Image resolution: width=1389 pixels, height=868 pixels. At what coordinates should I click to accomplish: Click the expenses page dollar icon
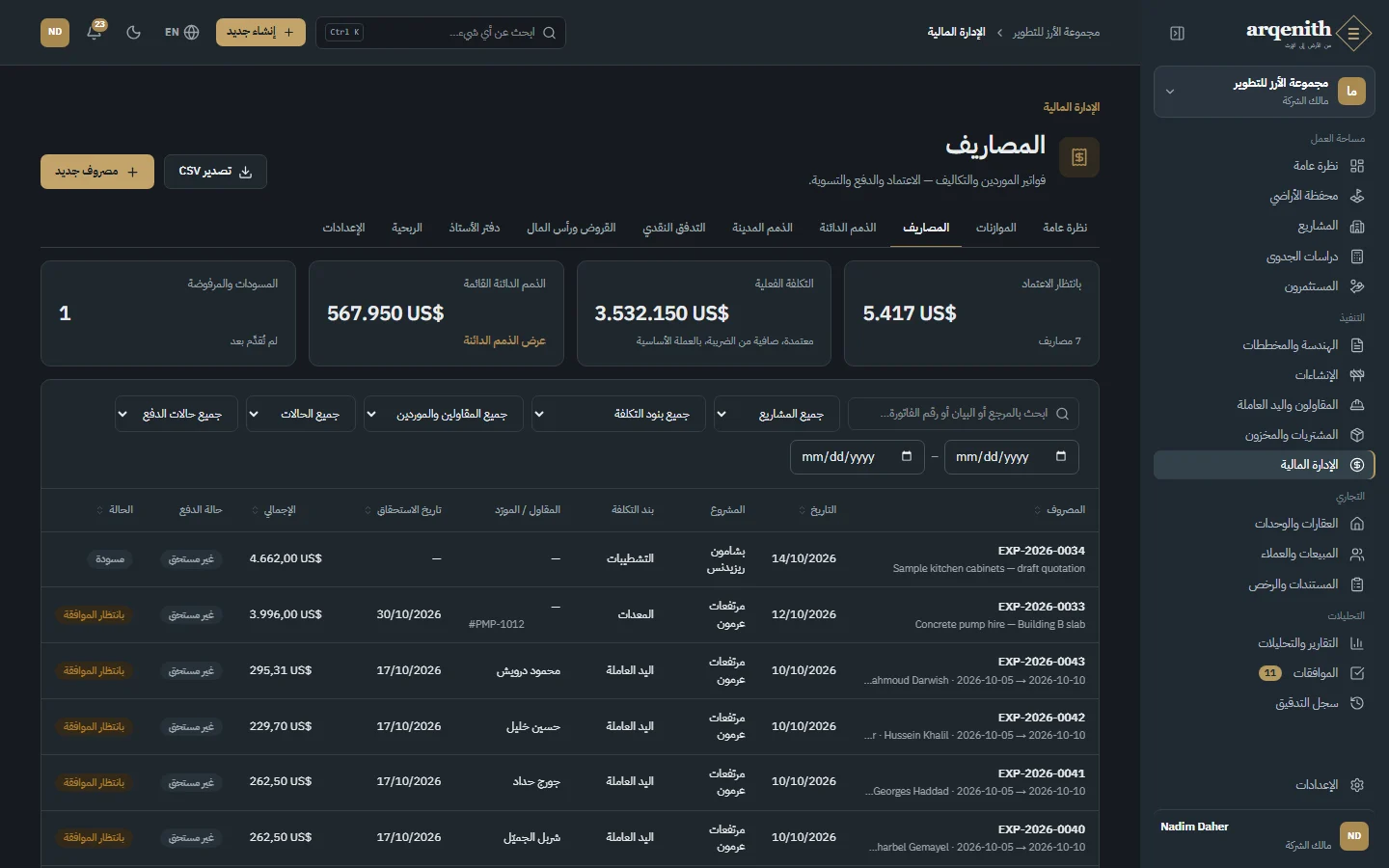point(1079,157)
